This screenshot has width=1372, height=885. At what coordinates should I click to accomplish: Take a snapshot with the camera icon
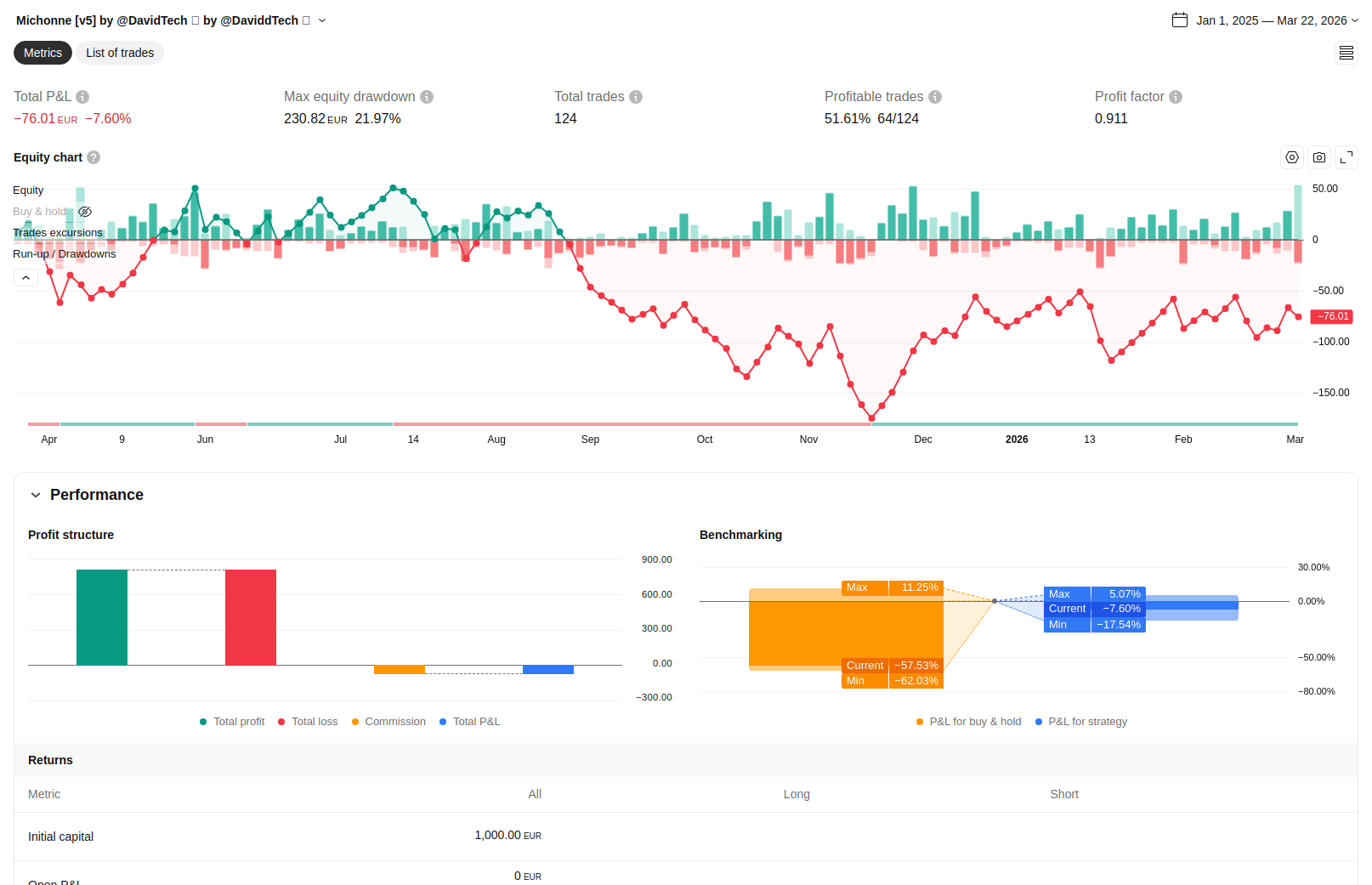(x=1319, y=157)
